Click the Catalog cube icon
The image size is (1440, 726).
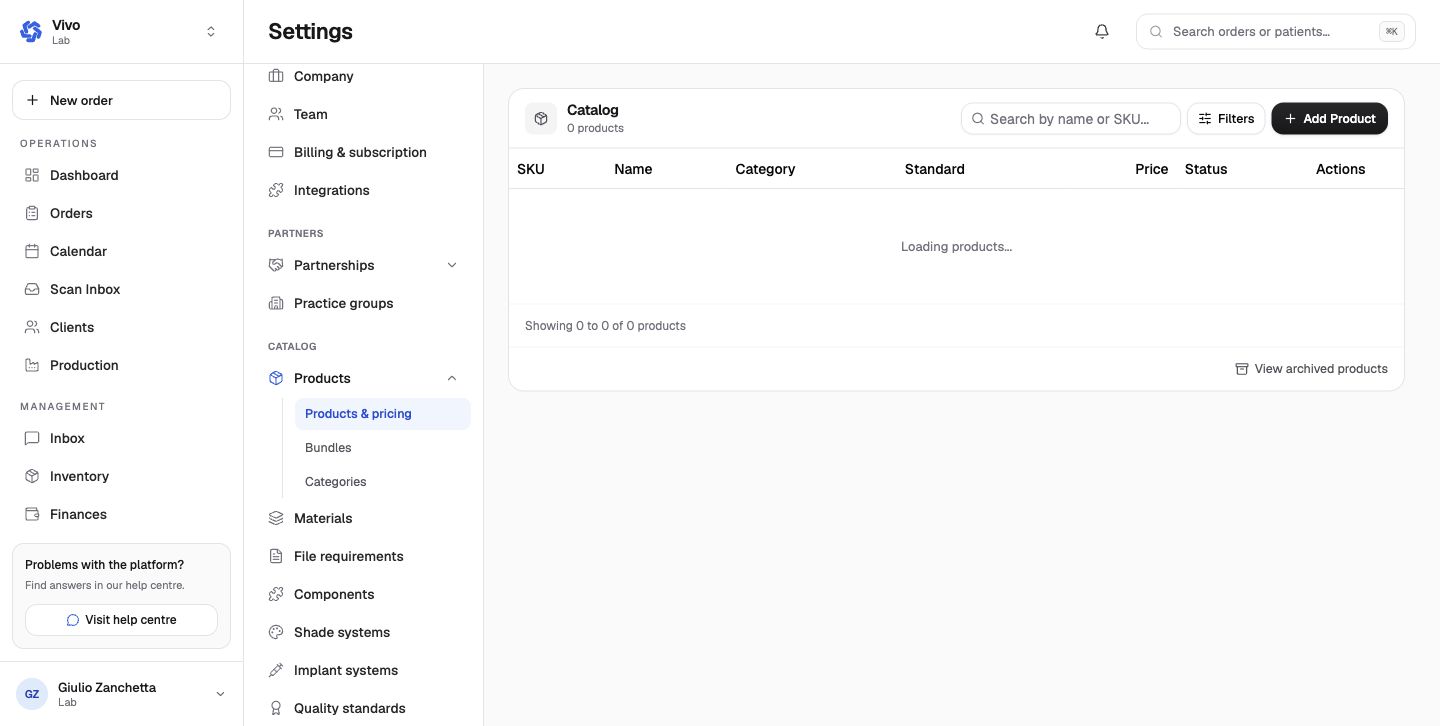(541, 118)
